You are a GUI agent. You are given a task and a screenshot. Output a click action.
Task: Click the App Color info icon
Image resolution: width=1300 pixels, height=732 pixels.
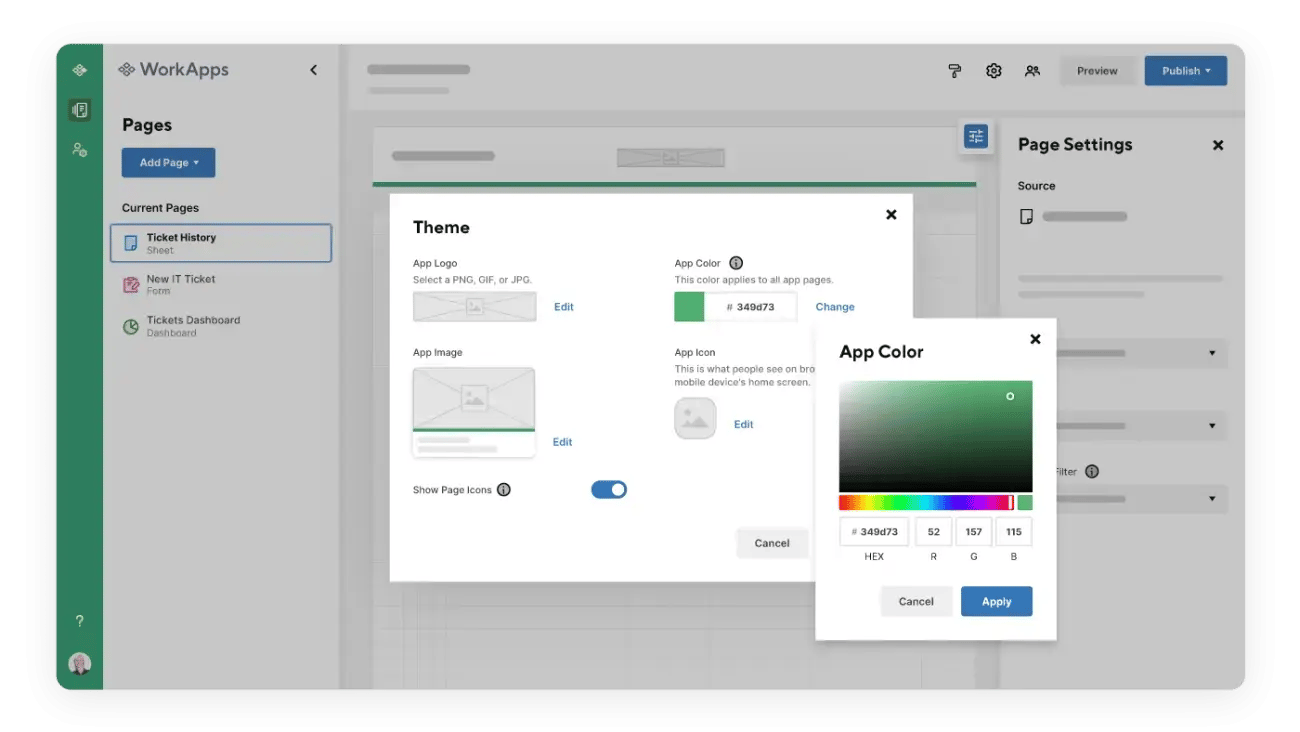(736, 263)
